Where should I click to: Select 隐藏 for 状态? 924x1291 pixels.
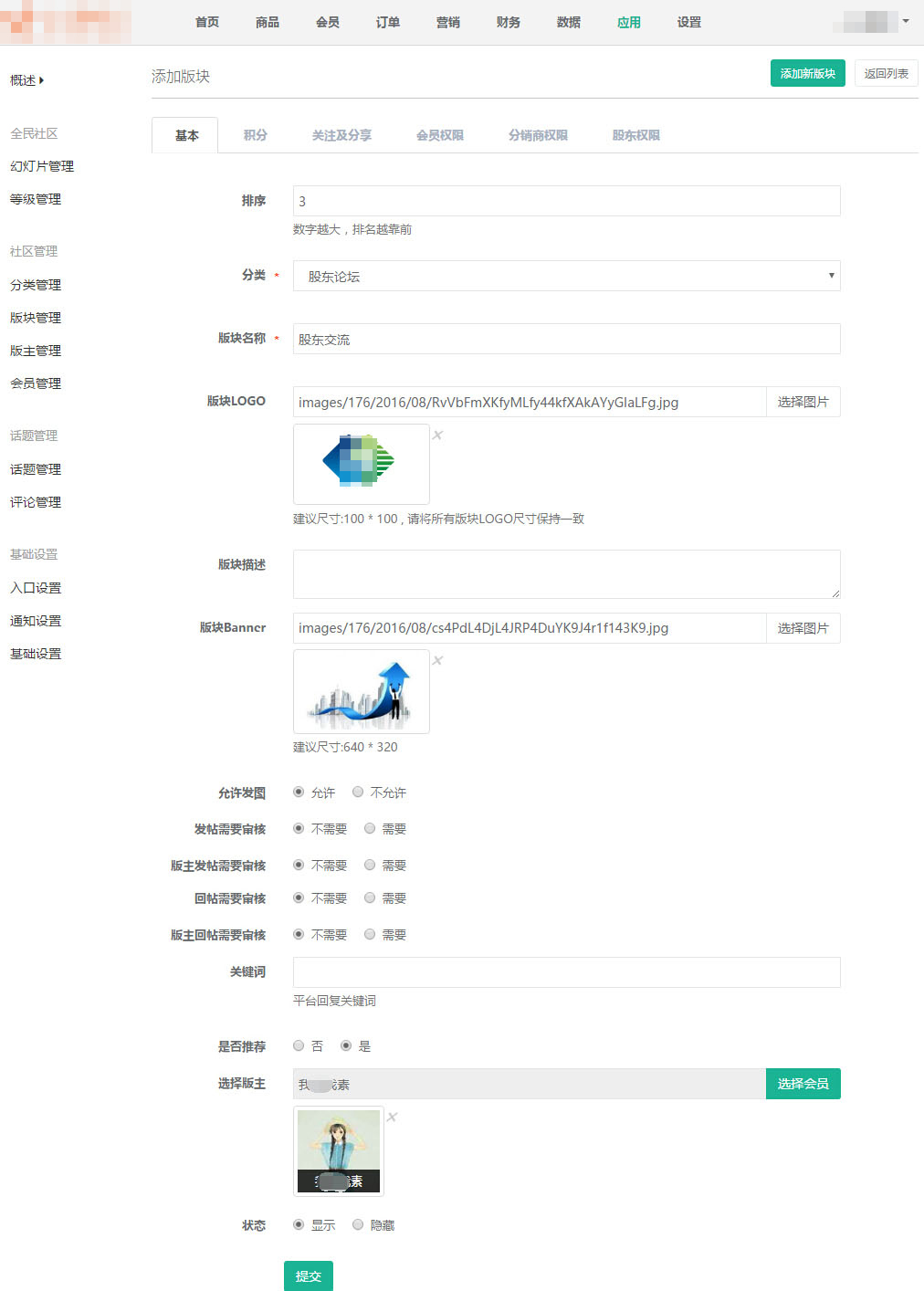pos(358,1224)
